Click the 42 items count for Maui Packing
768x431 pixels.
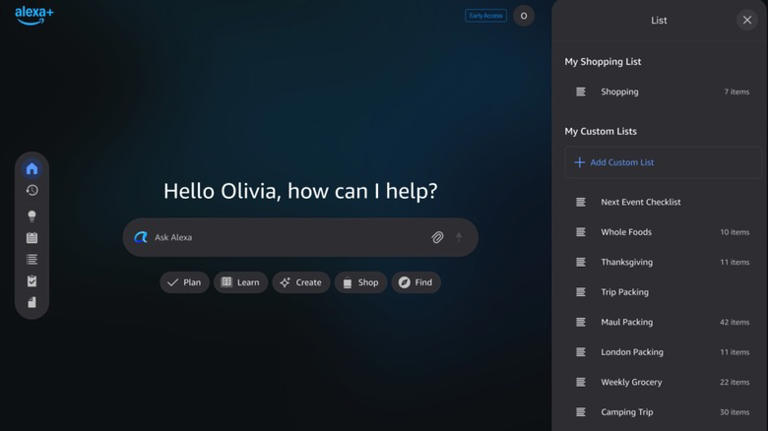tap(735, 322)
